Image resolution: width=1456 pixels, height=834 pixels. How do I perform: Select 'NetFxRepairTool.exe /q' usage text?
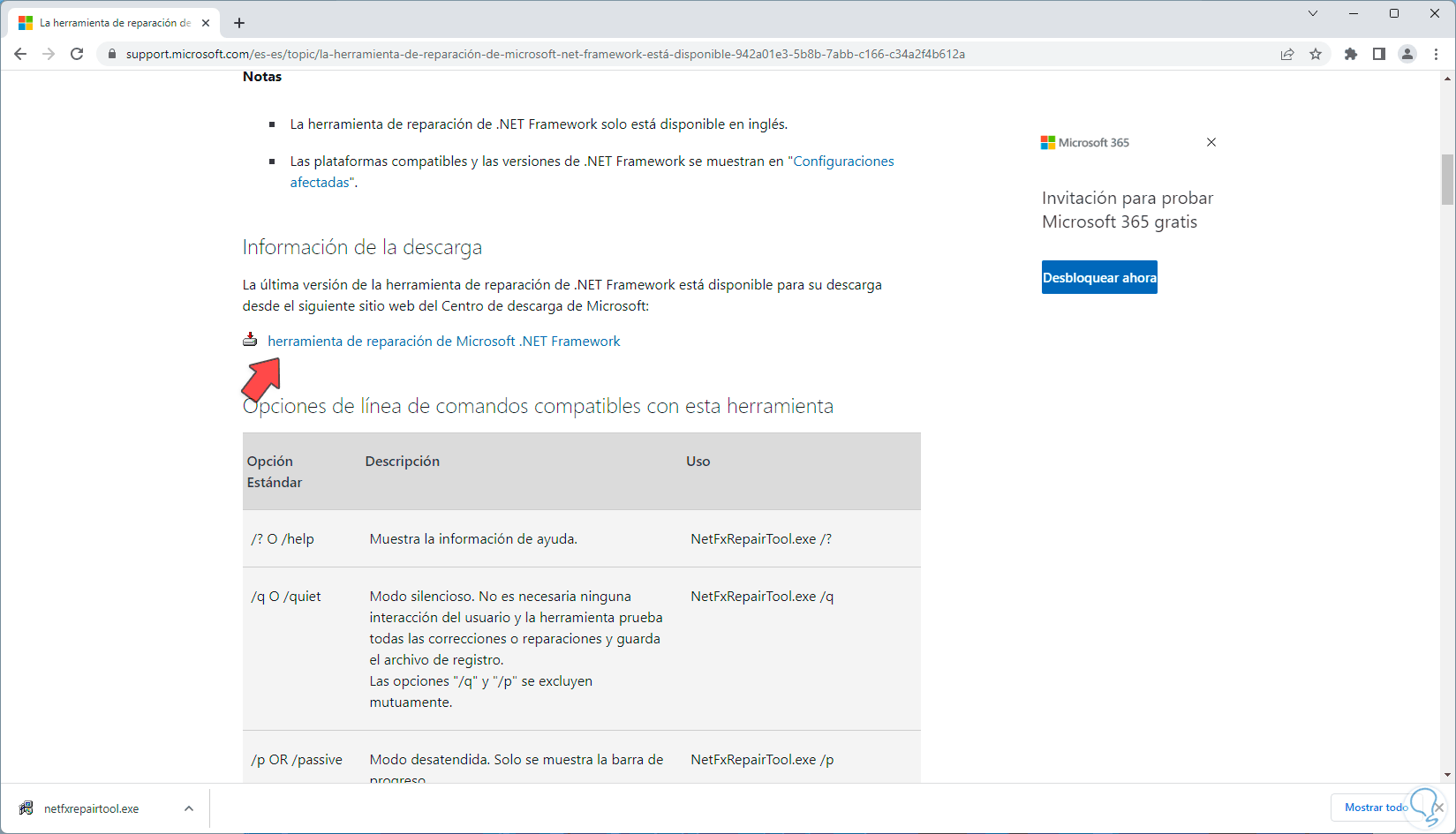coord(762,596)
